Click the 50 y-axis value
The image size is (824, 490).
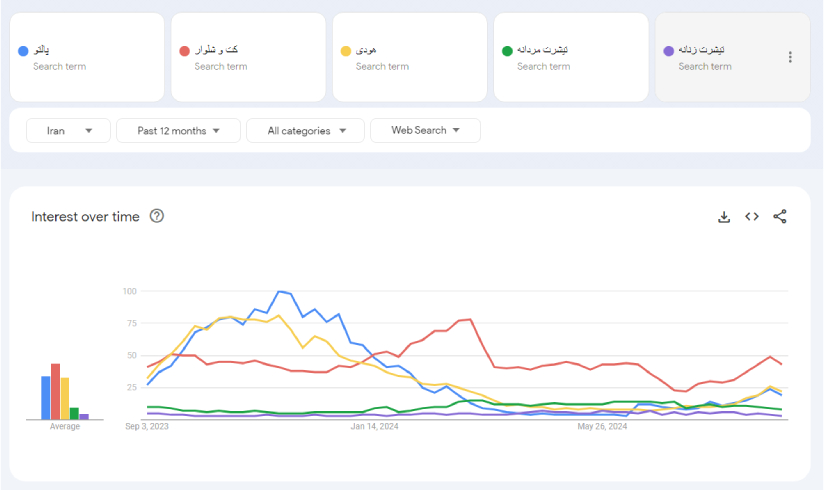(x=132, y=355)
